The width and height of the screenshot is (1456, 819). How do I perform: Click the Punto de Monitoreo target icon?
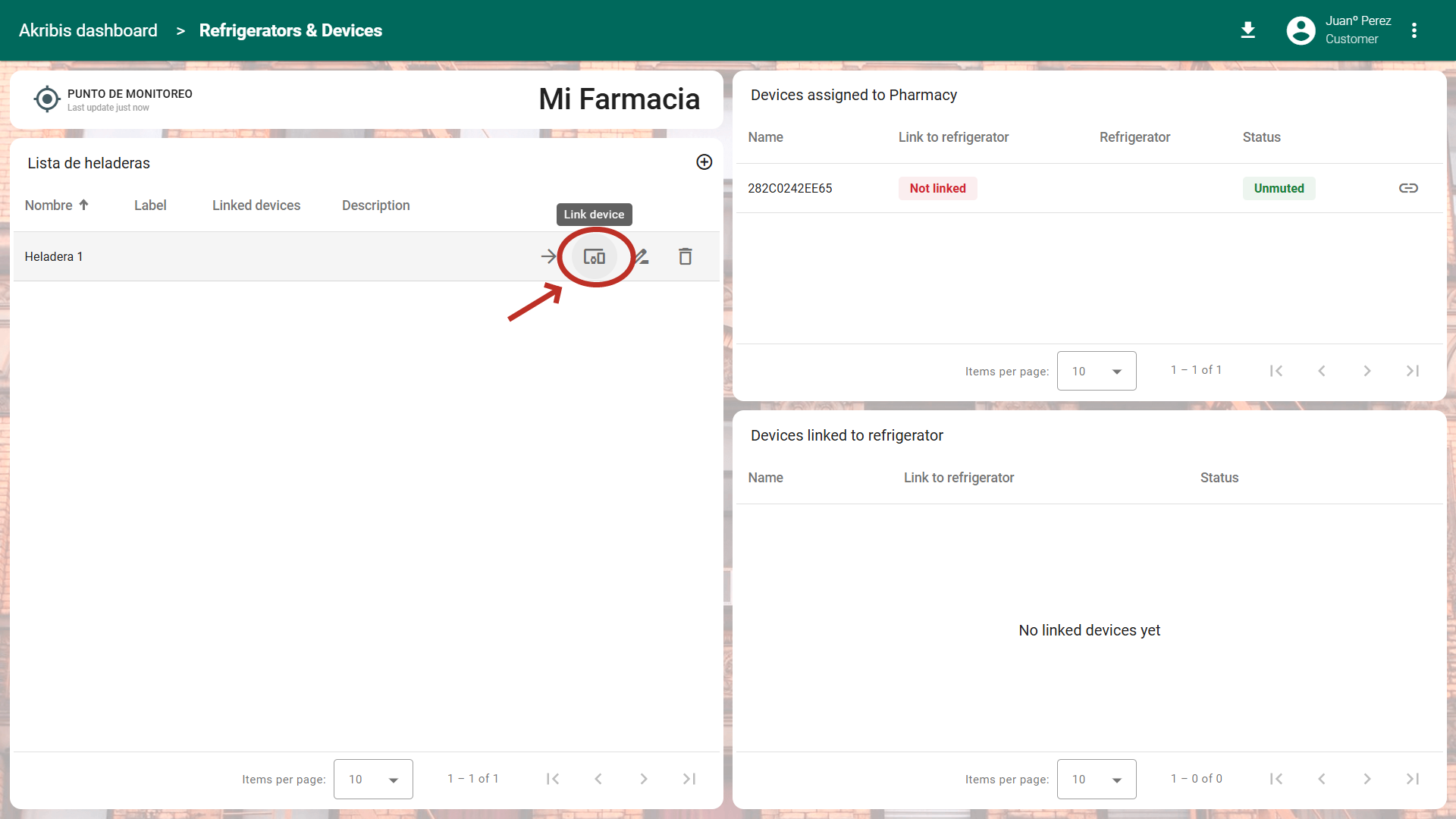click(47, 99)
